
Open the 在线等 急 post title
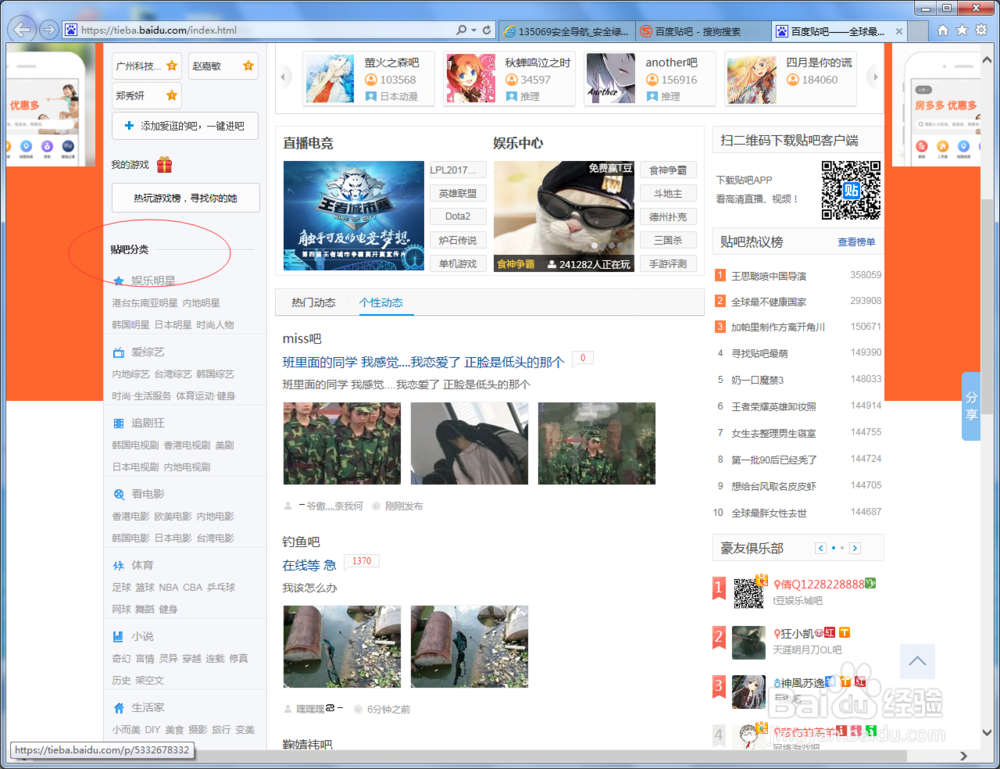pos(309,565)
